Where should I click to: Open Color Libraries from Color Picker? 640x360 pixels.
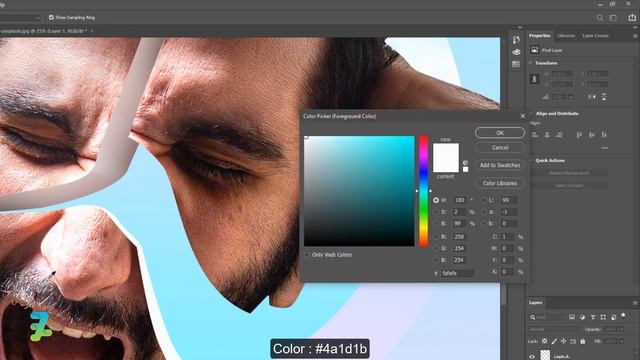(x=500, y=183)
